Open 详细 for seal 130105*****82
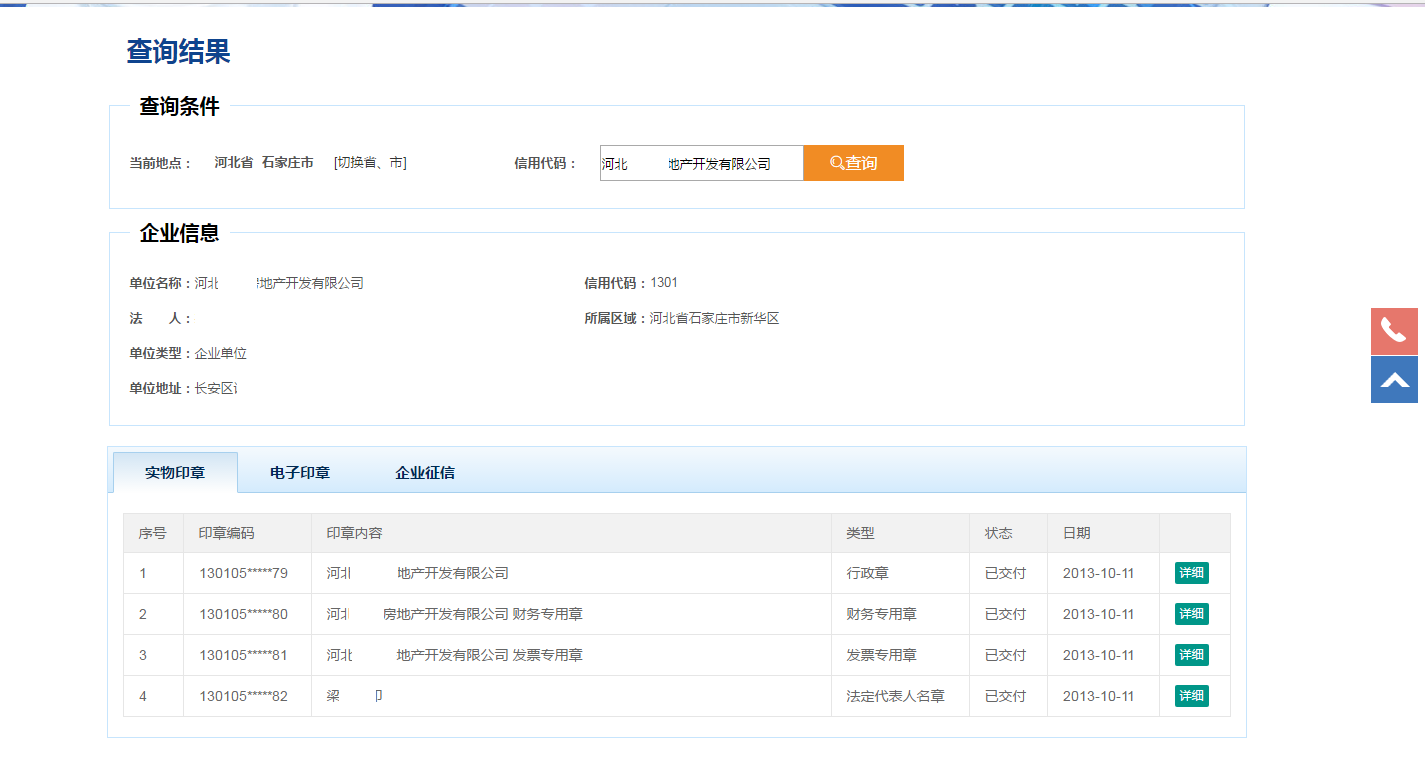1425x778 pixels. point(1192,696)
